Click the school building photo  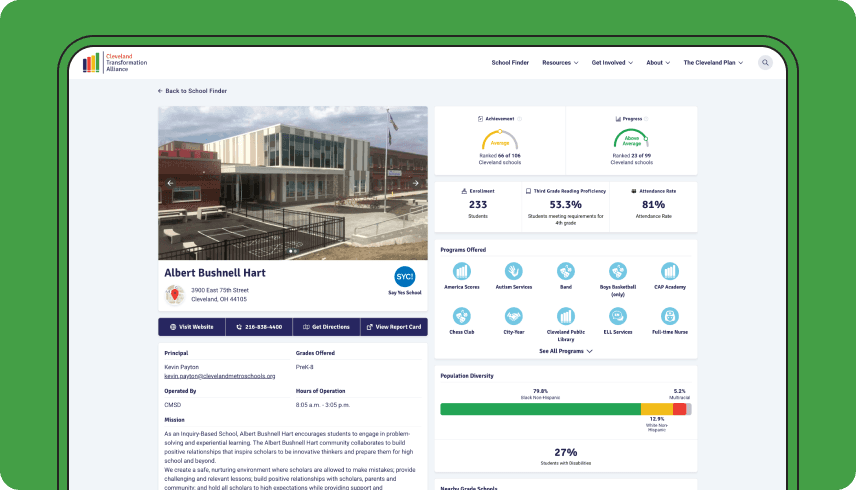(293, 183)
